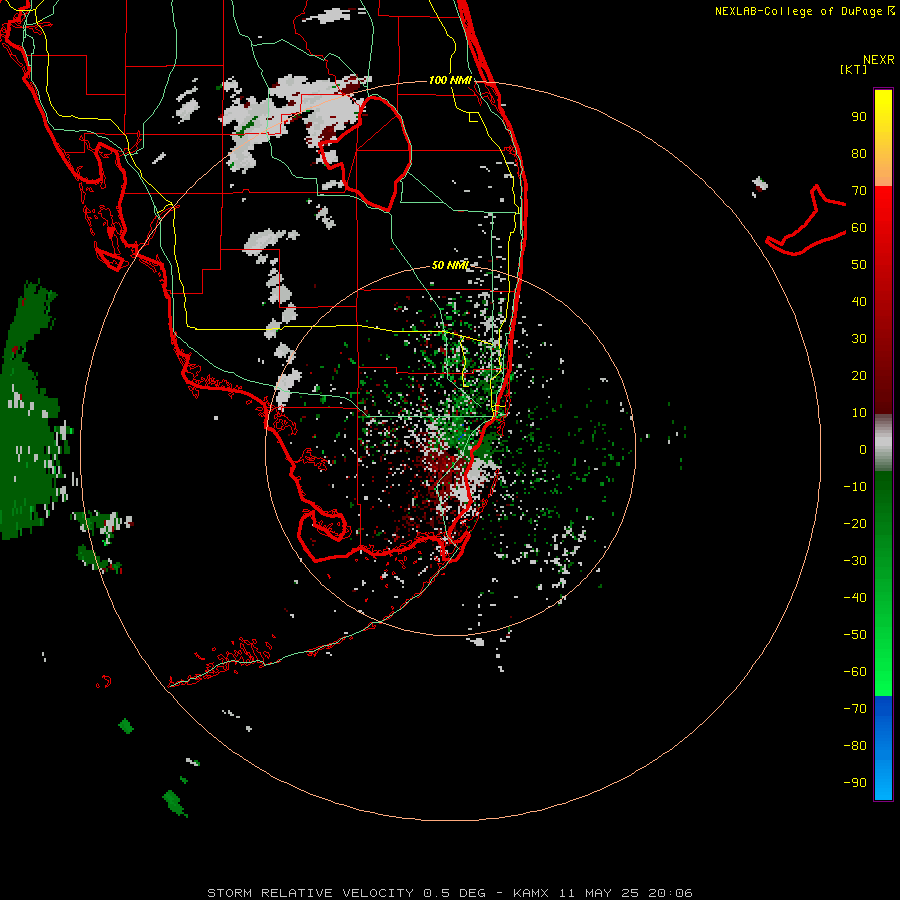Click the -90 value on the velocity scale
900x900 pixels.
tap(855, 782)
